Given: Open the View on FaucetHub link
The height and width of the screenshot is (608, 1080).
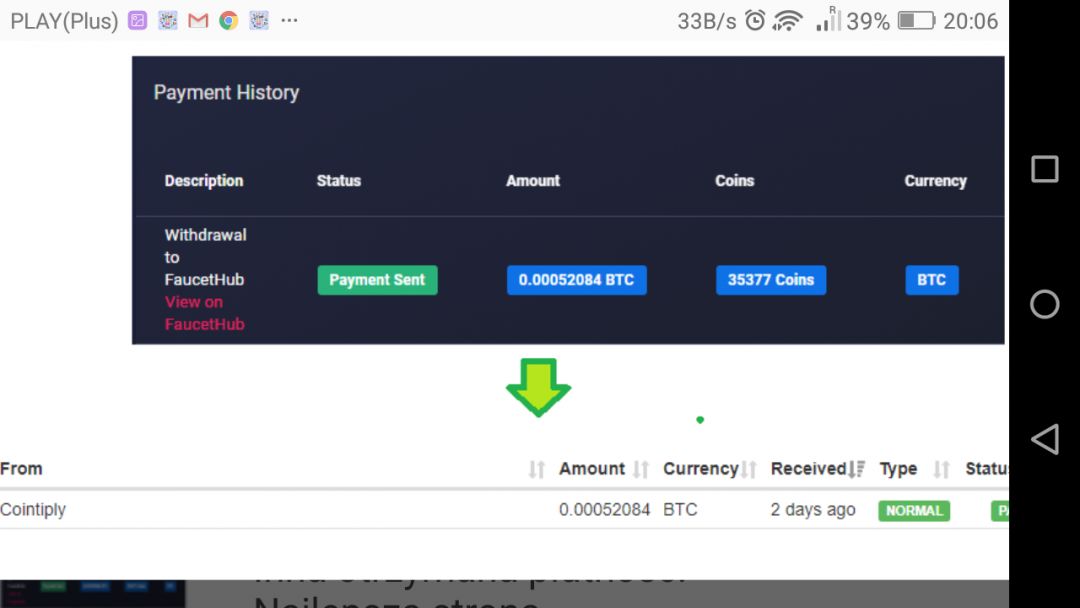Looking at the screenshot, I should click(x=204, y=313).
